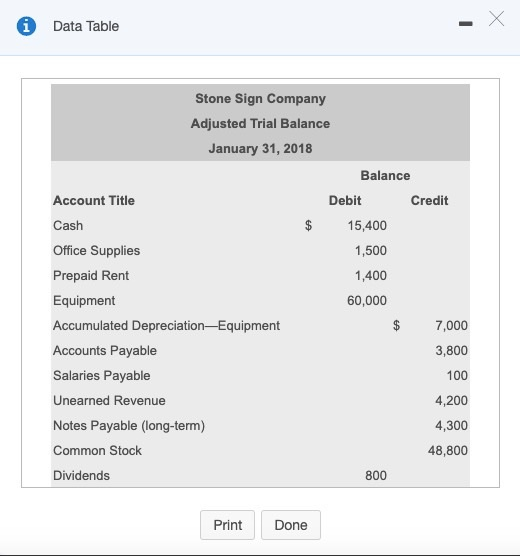This screenshot has height=556, width=520.
Task: Click the 'Account Title' header
Action: click(x=94, y=201)
